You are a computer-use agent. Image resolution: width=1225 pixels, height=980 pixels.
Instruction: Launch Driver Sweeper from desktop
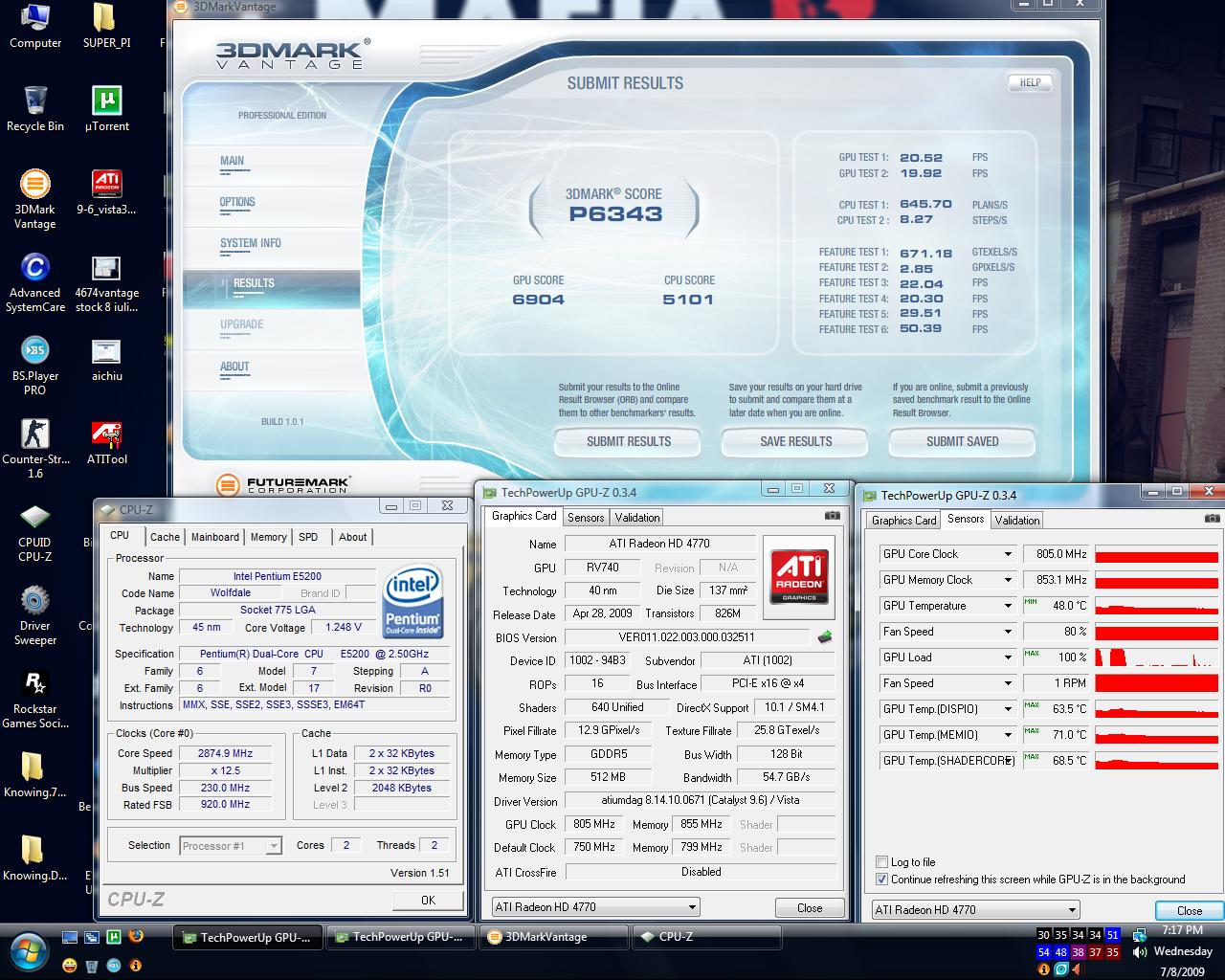click(x=34, y=615)
